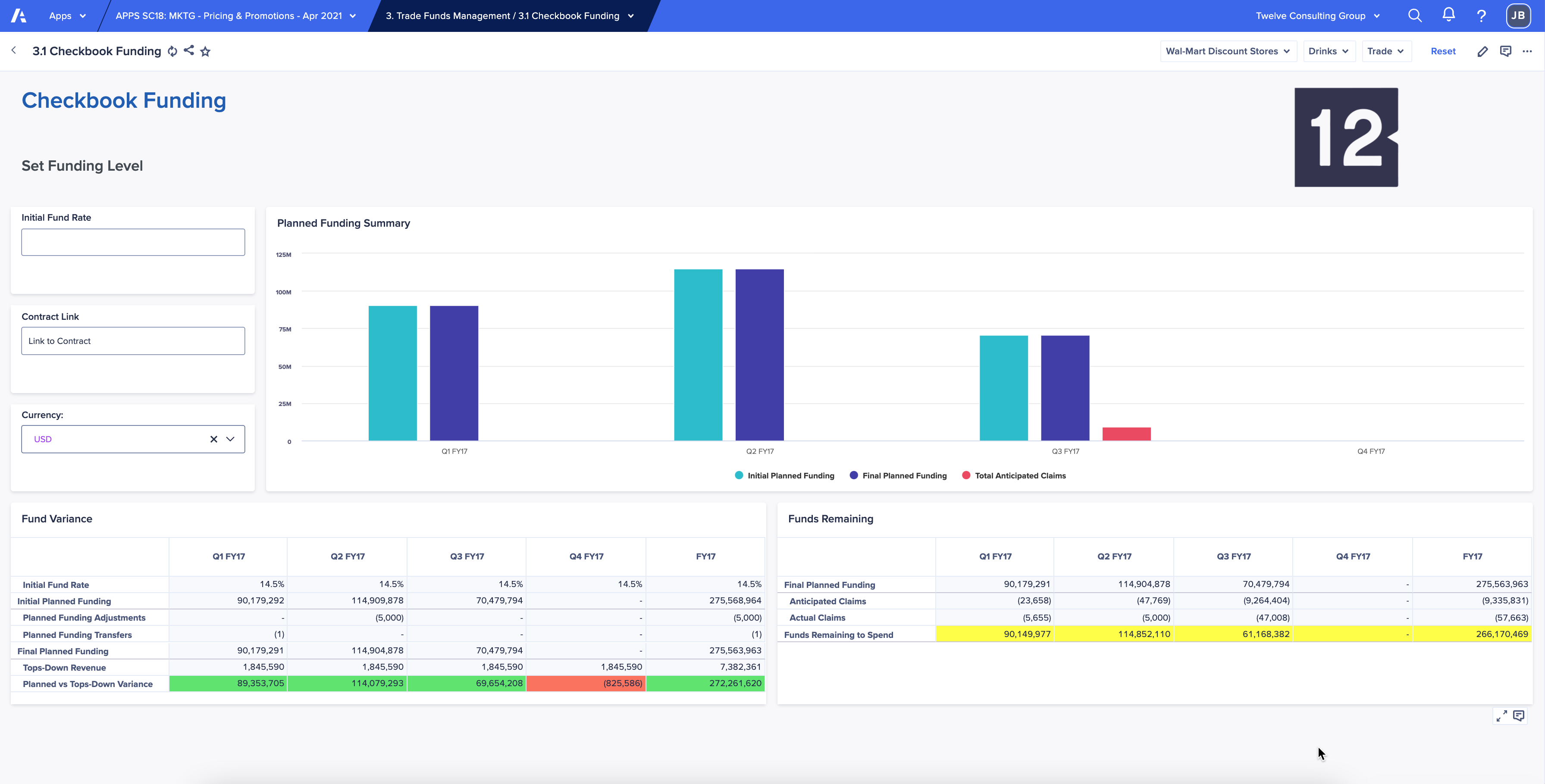Open page comments
Viewport: 1545px width, 784px height.
pos(1505,51)
